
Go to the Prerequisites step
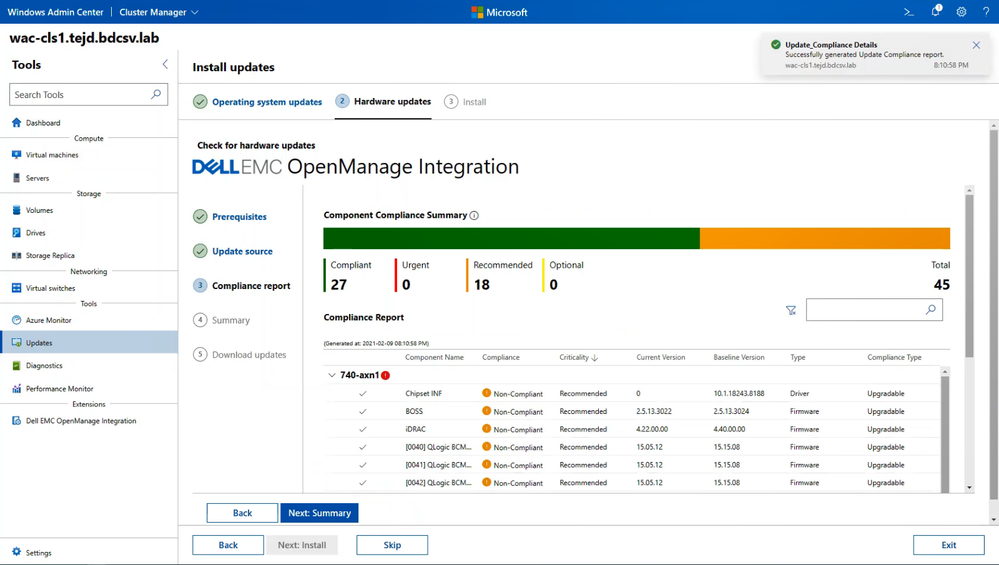(x=230, y=217)
